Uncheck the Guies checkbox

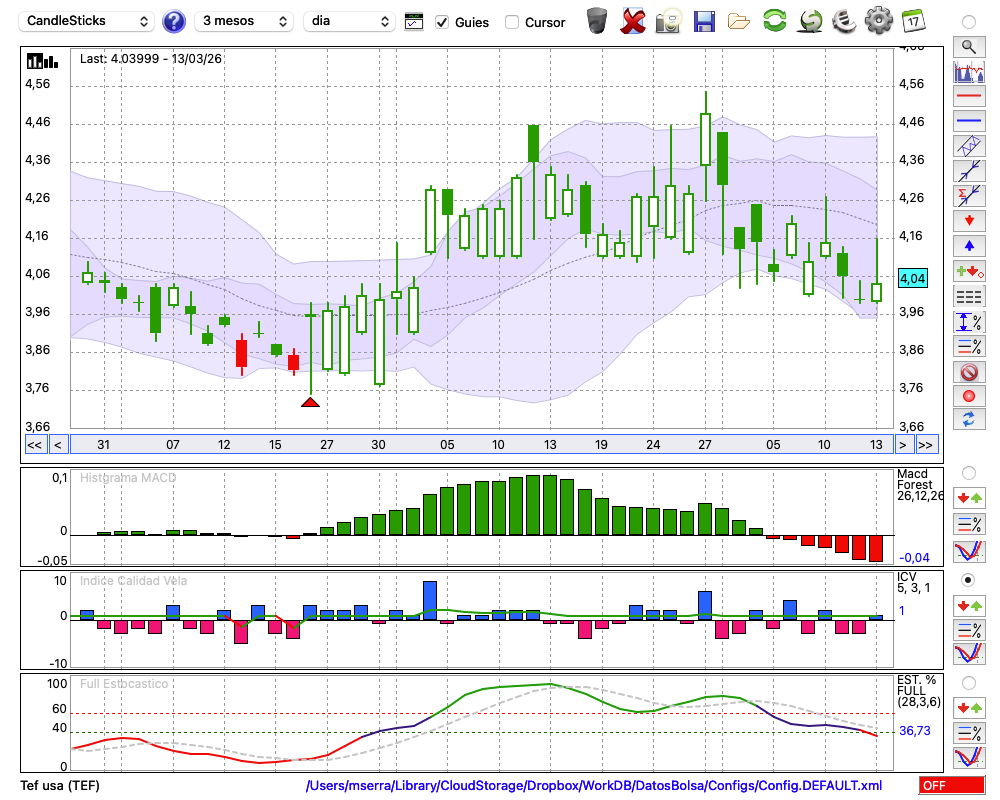pyautogui.click(x=443, y=22)
